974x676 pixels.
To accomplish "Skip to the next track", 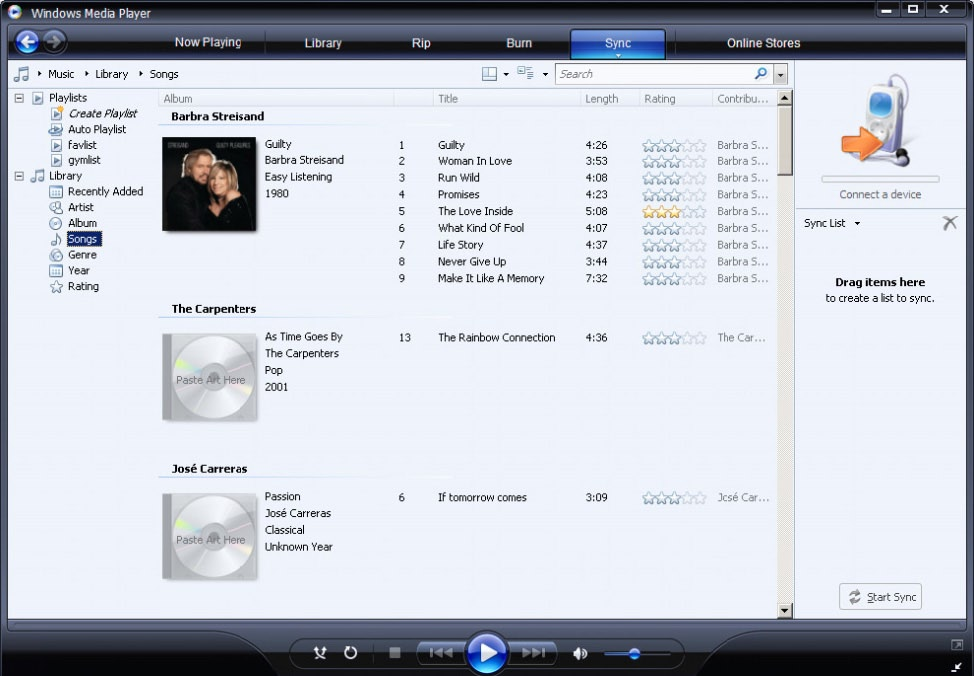I will (x=534, y=652).
